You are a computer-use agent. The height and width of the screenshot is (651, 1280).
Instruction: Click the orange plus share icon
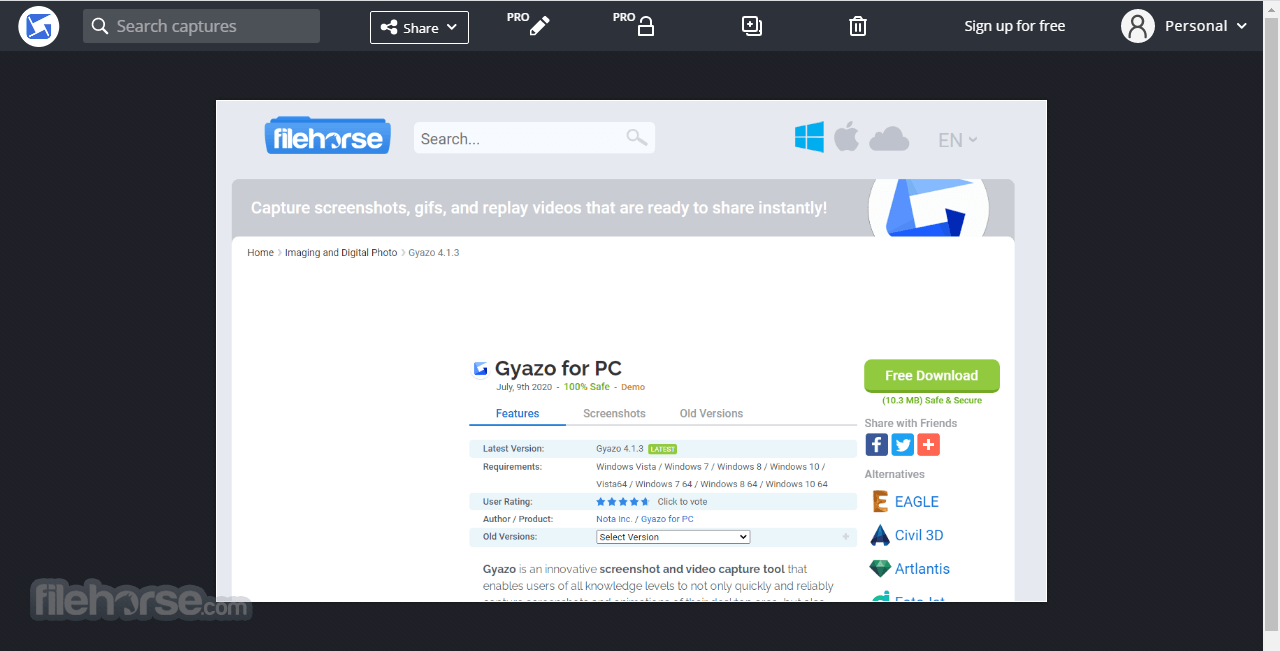click(x=929, y=445)
